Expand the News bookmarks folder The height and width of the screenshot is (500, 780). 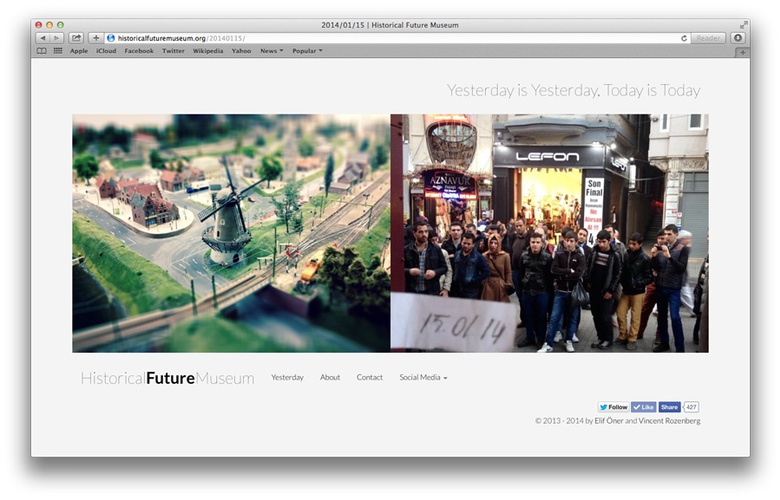[x=271, y=50]
